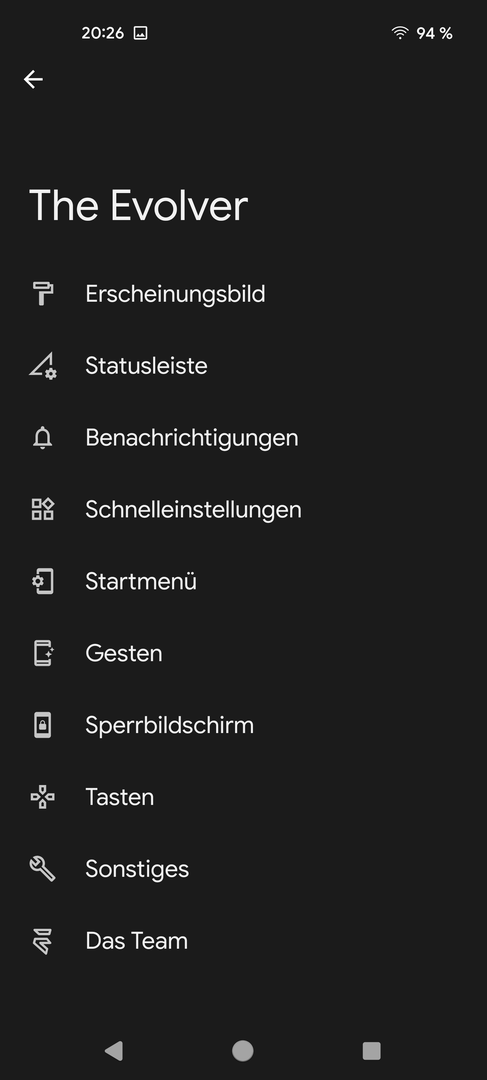Viewport: 487px width, 1080px height.
Task: Open Schnelleinstellungen settings
Action: tap(243, 510)
